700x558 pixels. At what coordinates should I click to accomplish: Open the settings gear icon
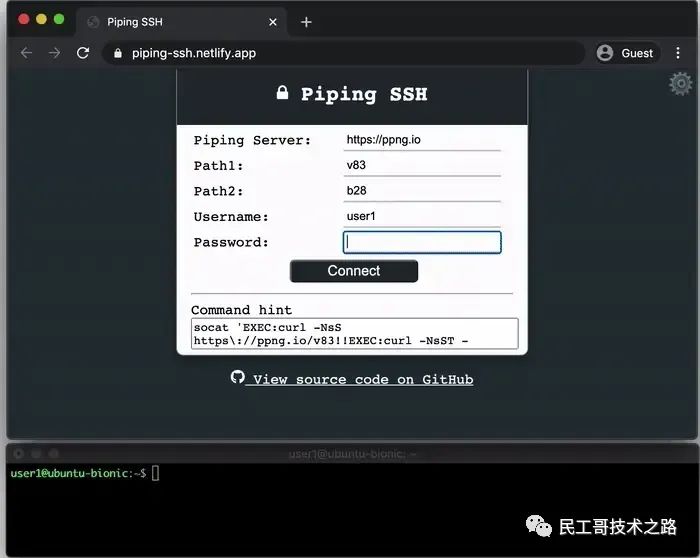click(x=680, y=83)
